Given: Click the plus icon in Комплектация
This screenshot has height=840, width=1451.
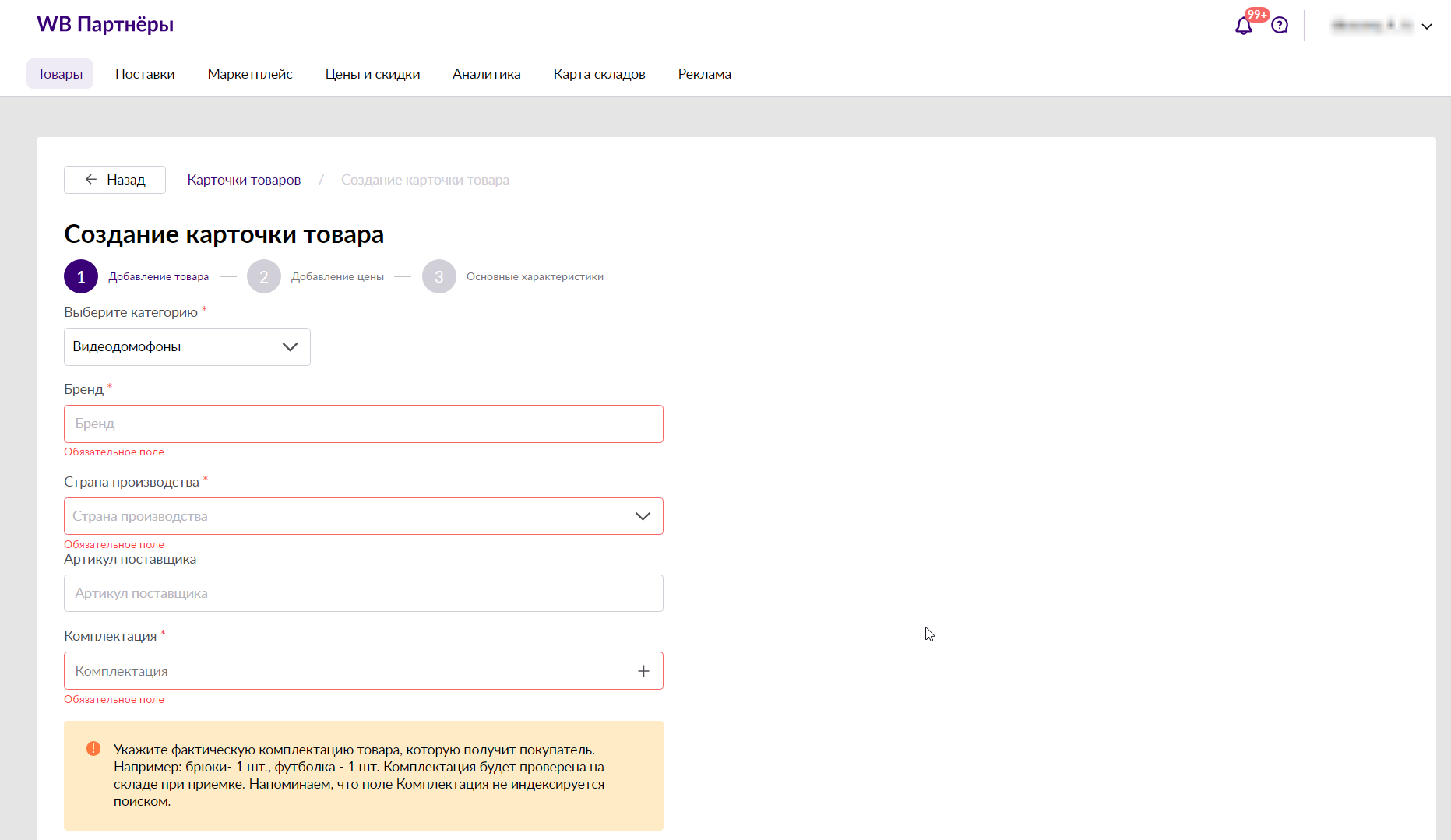Looking at the screenshot, I should click(643, 671).
